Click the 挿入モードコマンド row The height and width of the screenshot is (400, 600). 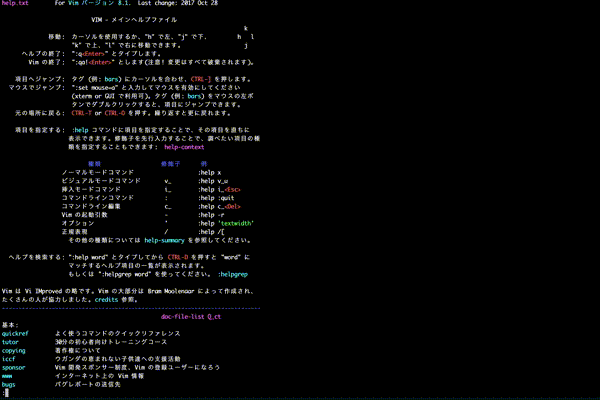(x=91, y=189)
